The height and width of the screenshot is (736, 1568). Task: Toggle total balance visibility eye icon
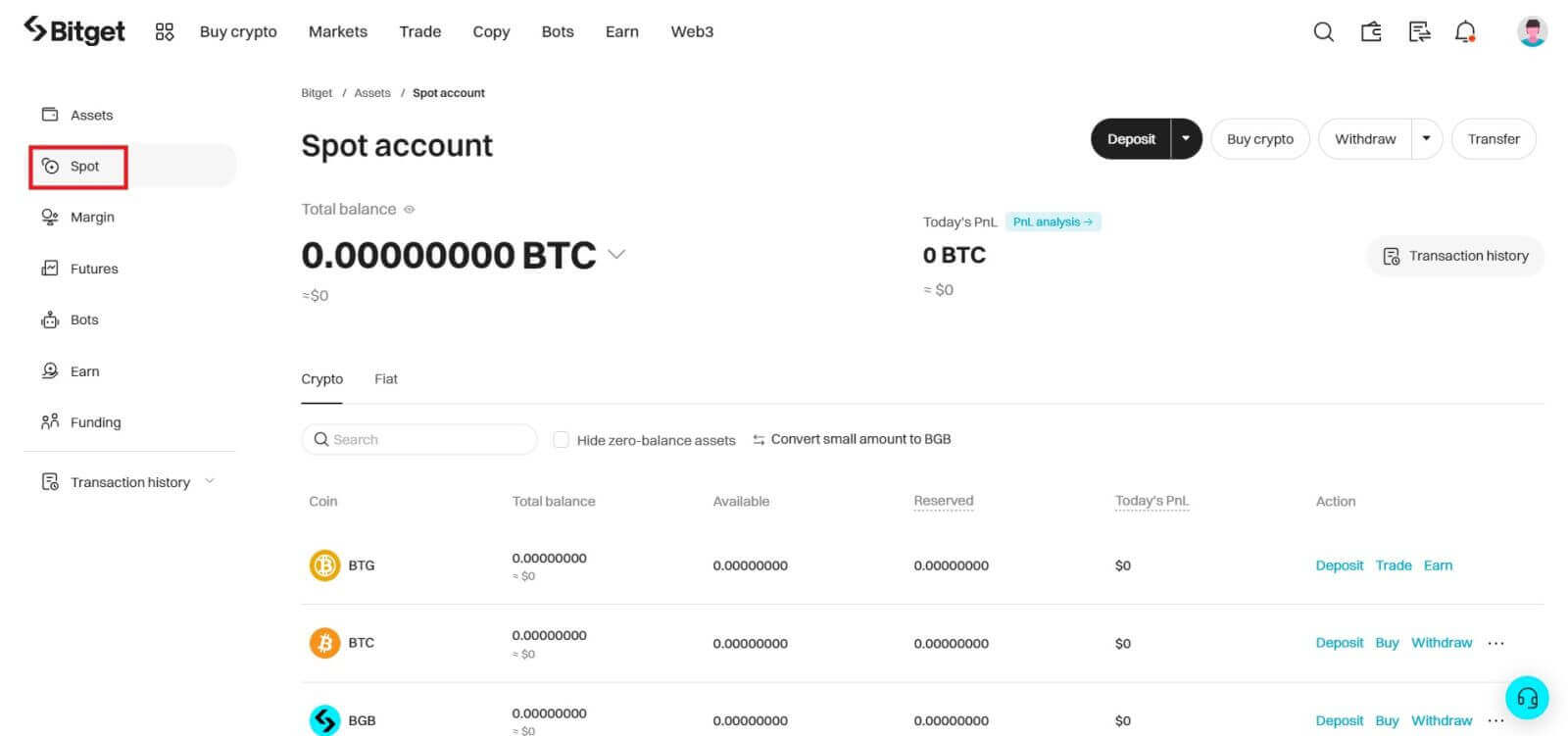tap(410, 210)
